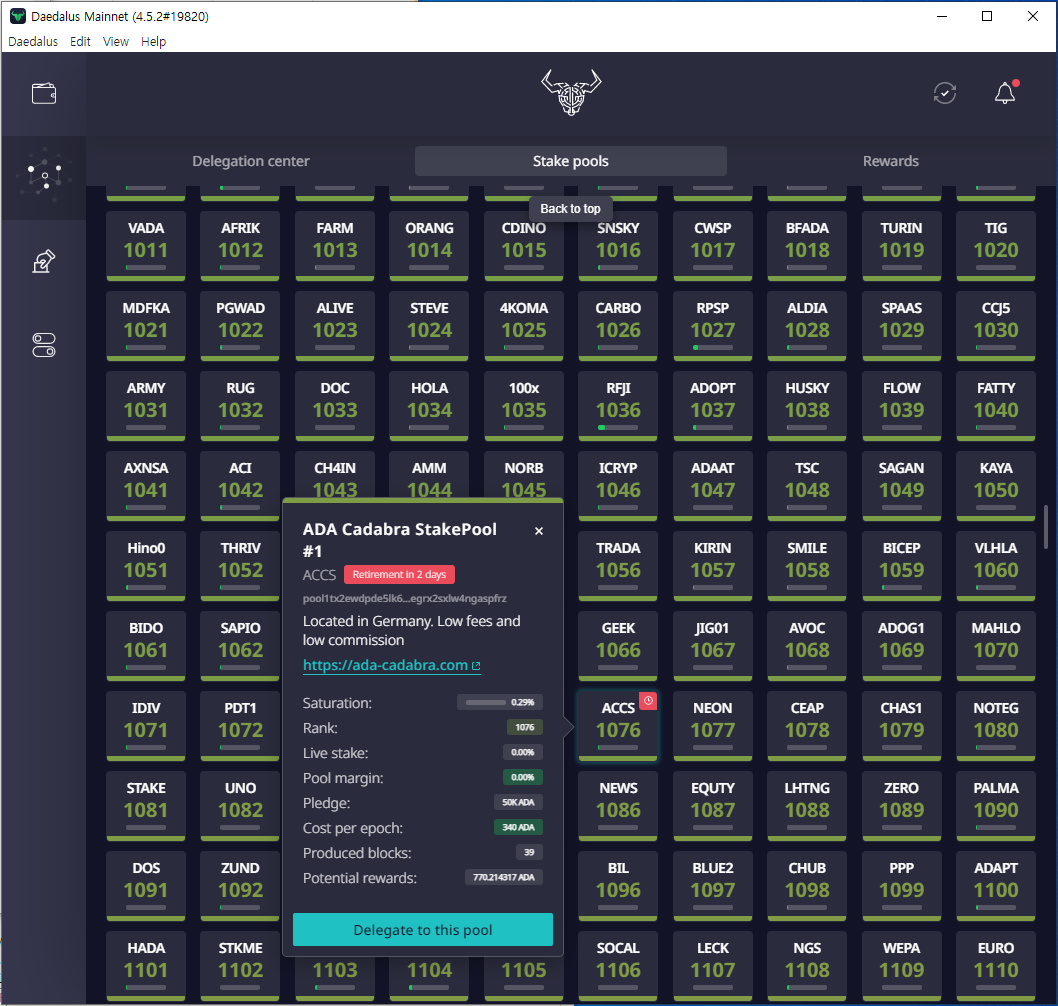Click the Cost per epoch 340 ADA
The width and height of the screenshot is (1058, 1006).
(x=518, y=827)
